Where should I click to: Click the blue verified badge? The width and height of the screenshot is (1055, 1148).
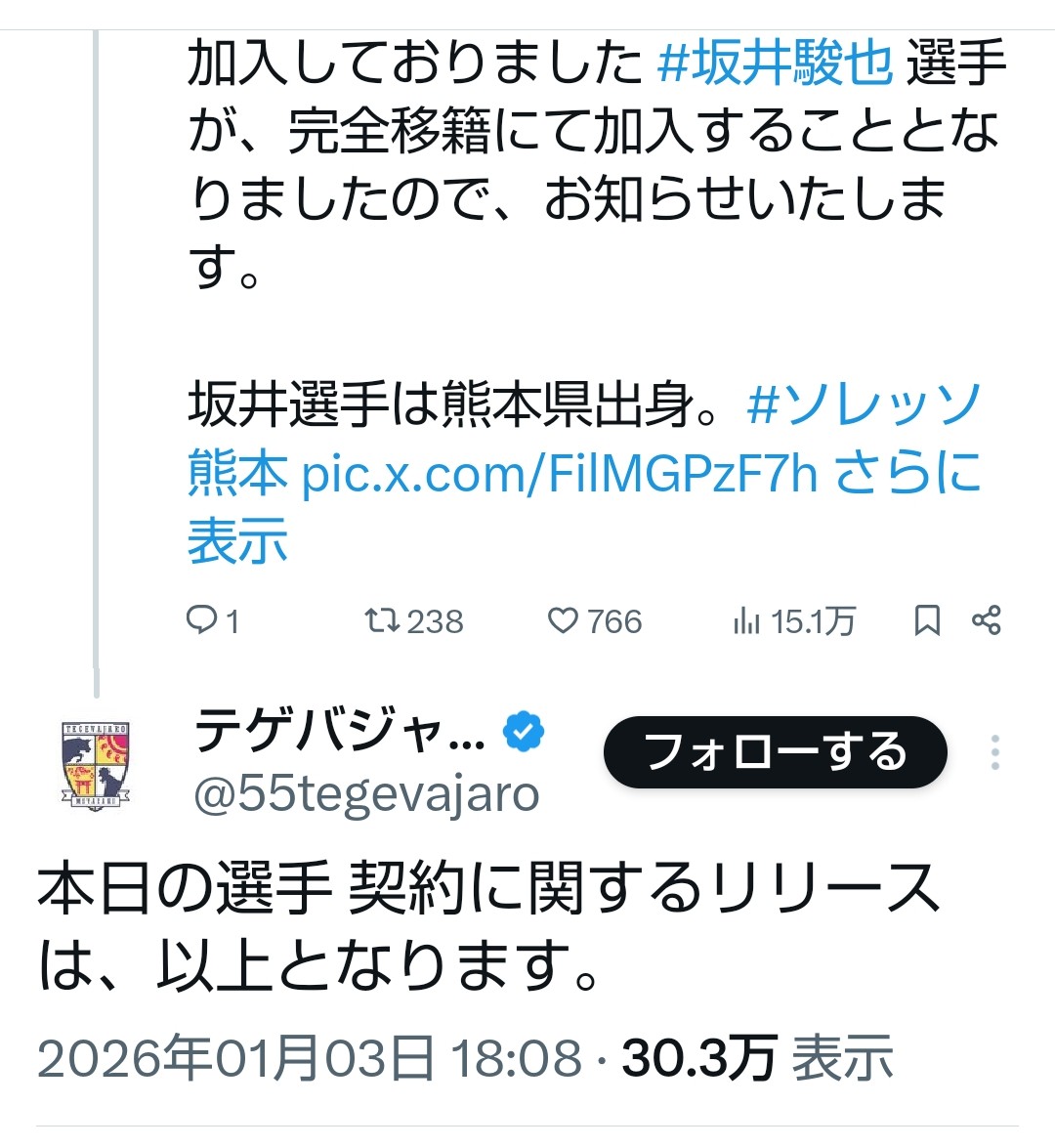[525, 733]
